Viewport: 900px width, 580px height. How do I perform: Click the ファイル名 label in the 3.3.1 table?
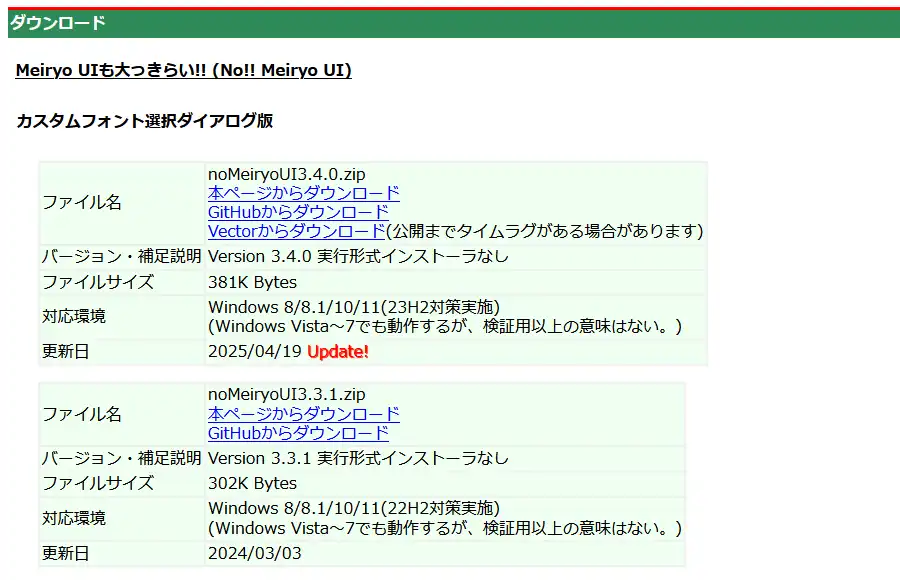pos(82,413)
